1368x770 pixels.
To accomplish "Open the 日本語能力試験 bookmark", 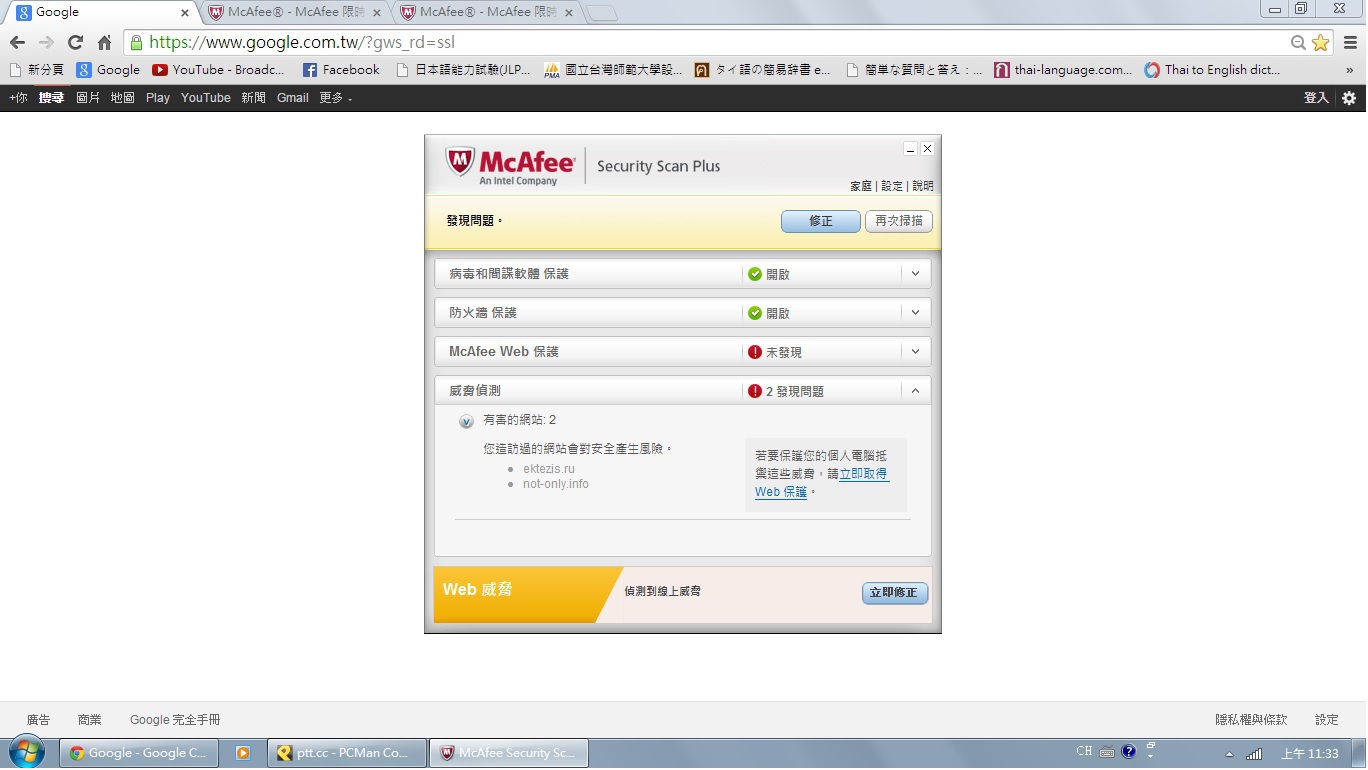I will coord(464,70).
